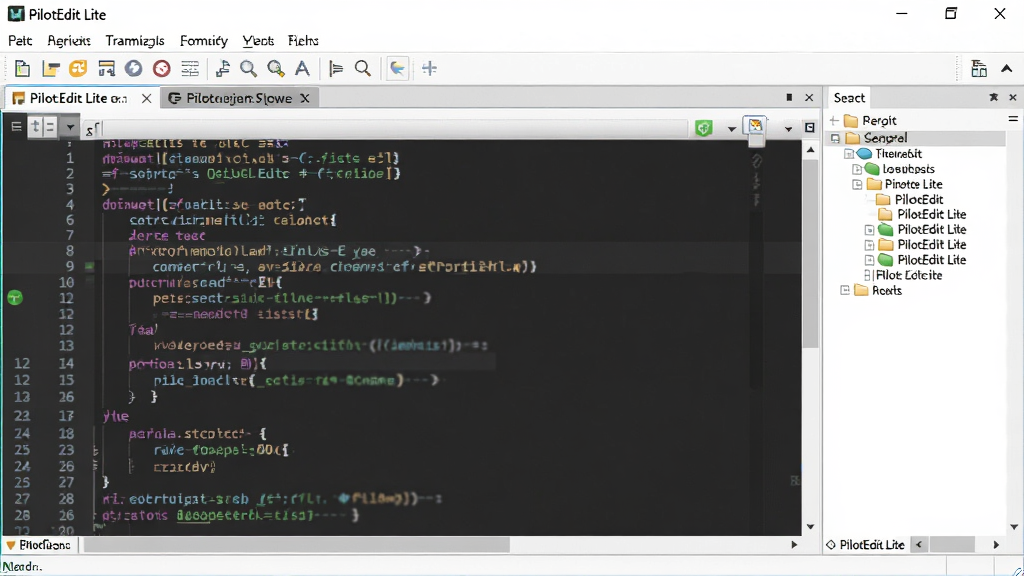
Task: Close the PilotEdit Lite editor tab
Action: click(x=147, y=98)
